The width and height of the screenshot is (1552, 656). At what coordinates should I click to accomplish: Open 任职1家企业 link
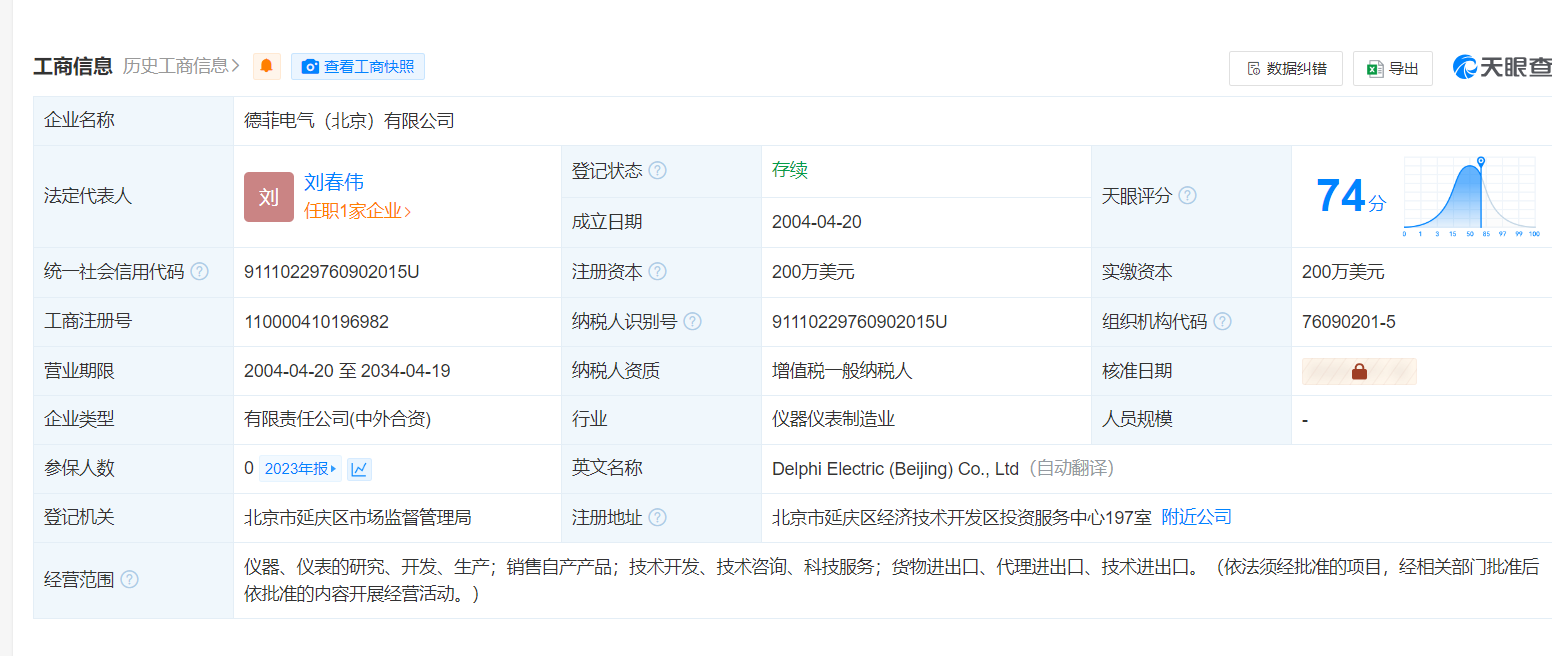tap(357, 211)
